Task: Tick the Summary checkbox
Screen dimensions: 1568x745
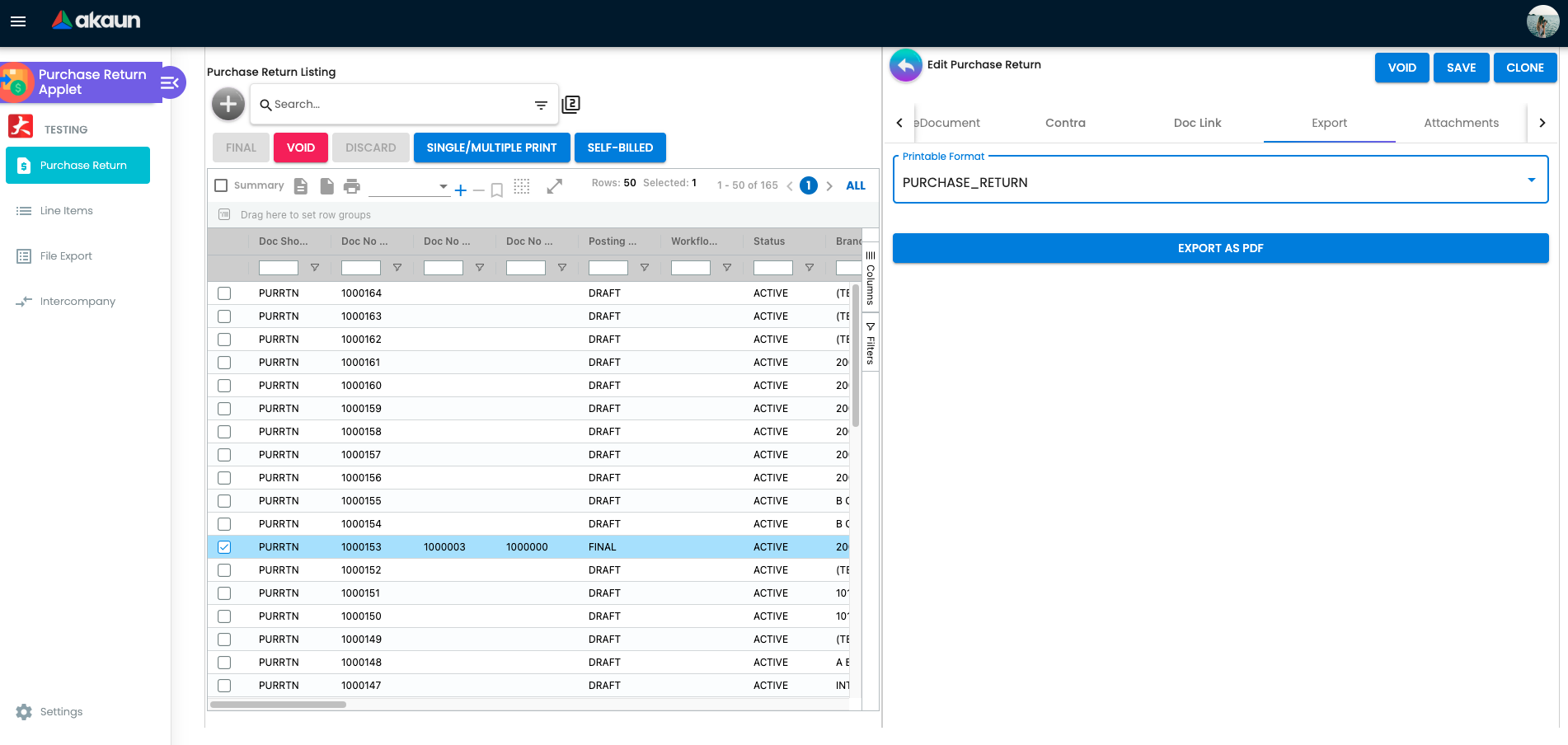Action: coord(221,185)
